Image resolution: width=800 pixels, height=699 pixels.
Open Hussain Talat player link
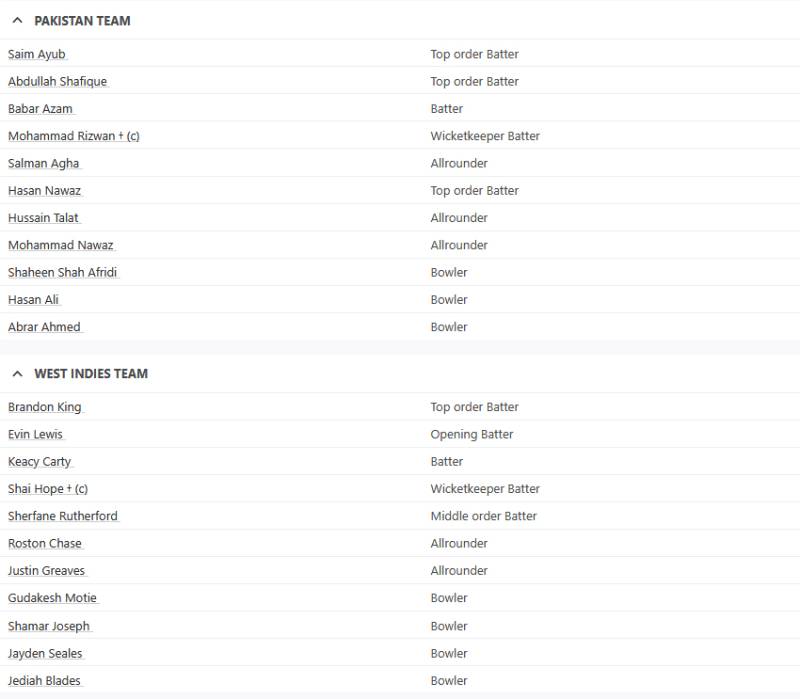coord(43,218)
